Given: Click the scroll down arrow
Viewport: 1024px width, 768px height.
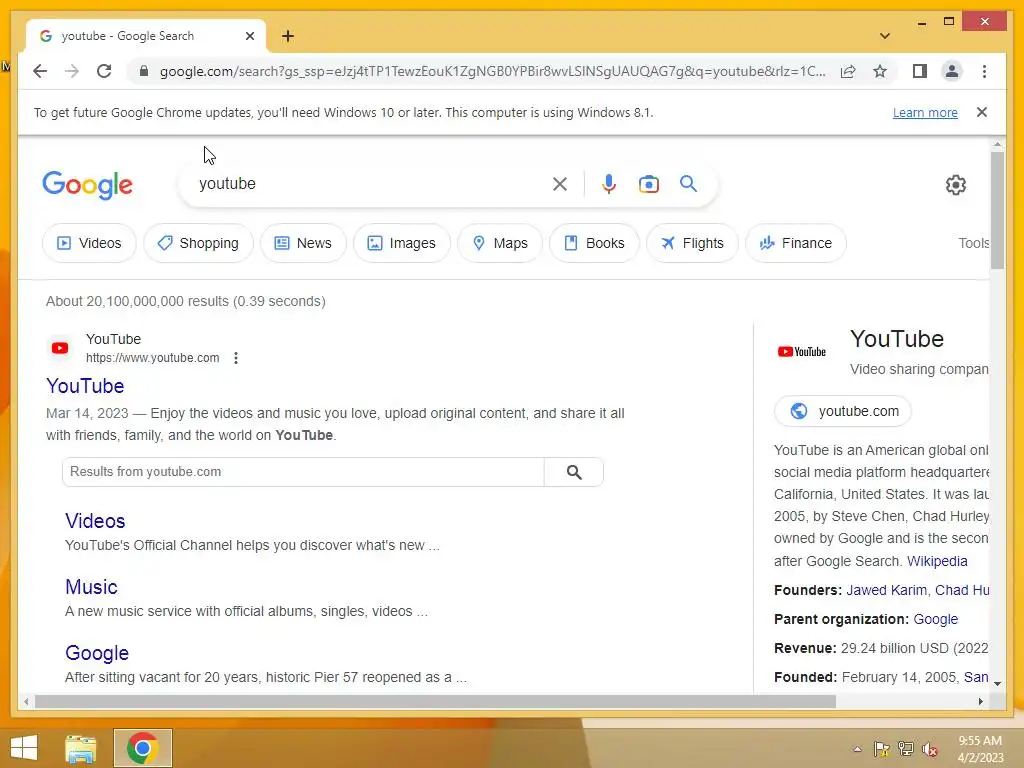Looking at the screenshot, I should (x=997, y=684).
